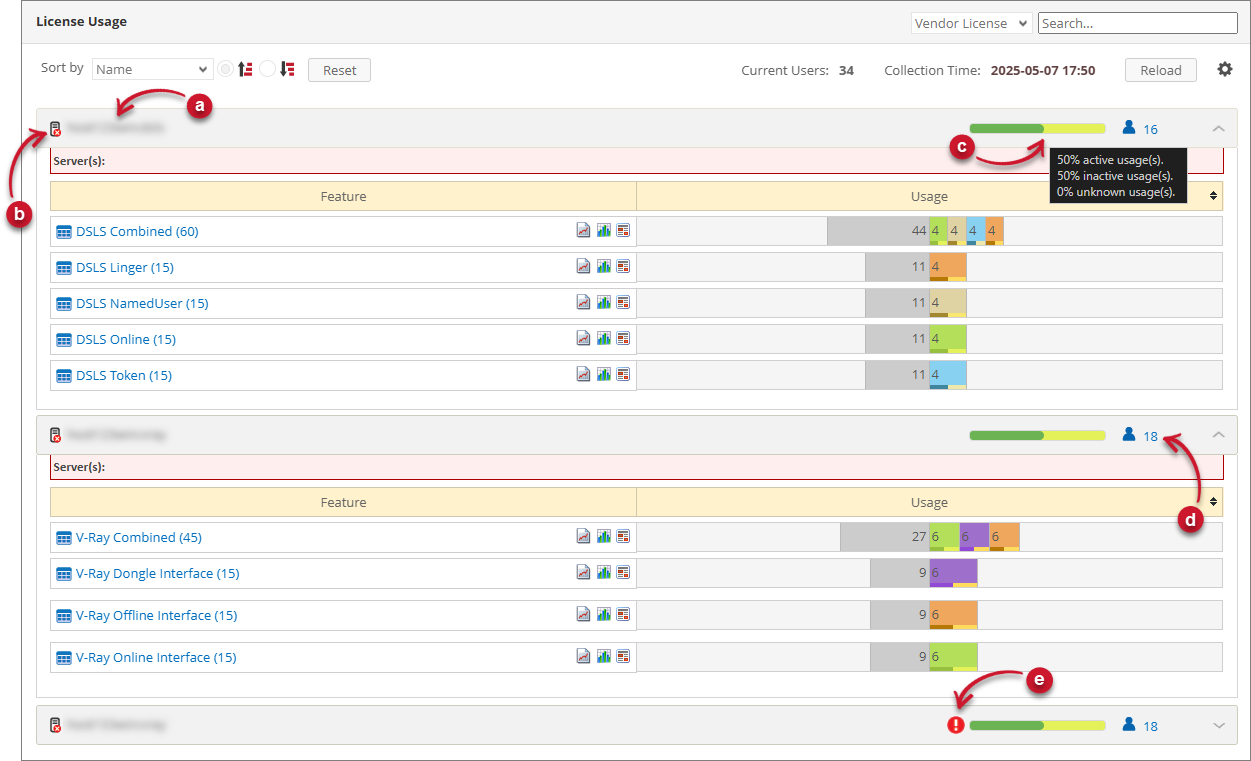Select the descending sort radio button
Viewport: 1251px width, 761px height.
267,70
